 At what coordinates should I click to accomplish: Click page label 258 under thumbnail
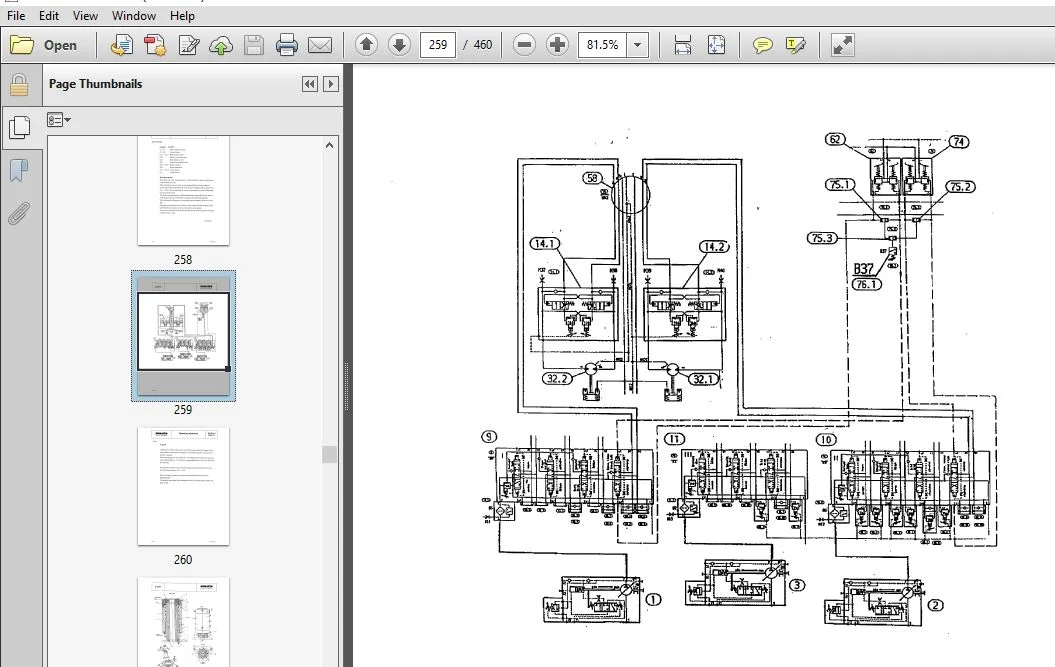coord(183,260)
